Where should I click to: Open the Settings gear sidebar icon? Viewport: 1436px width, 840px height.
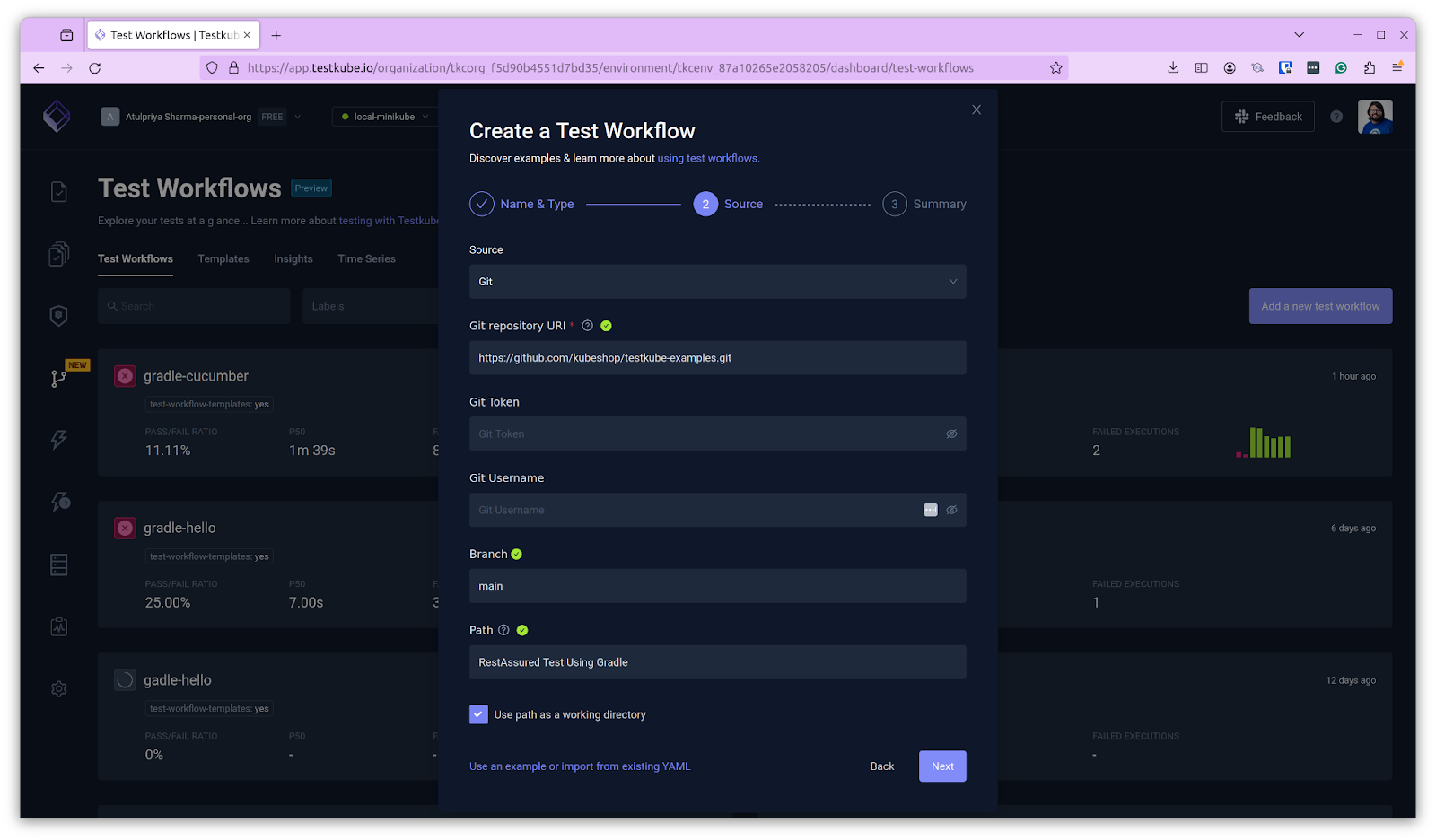click(x=59, y=688)
